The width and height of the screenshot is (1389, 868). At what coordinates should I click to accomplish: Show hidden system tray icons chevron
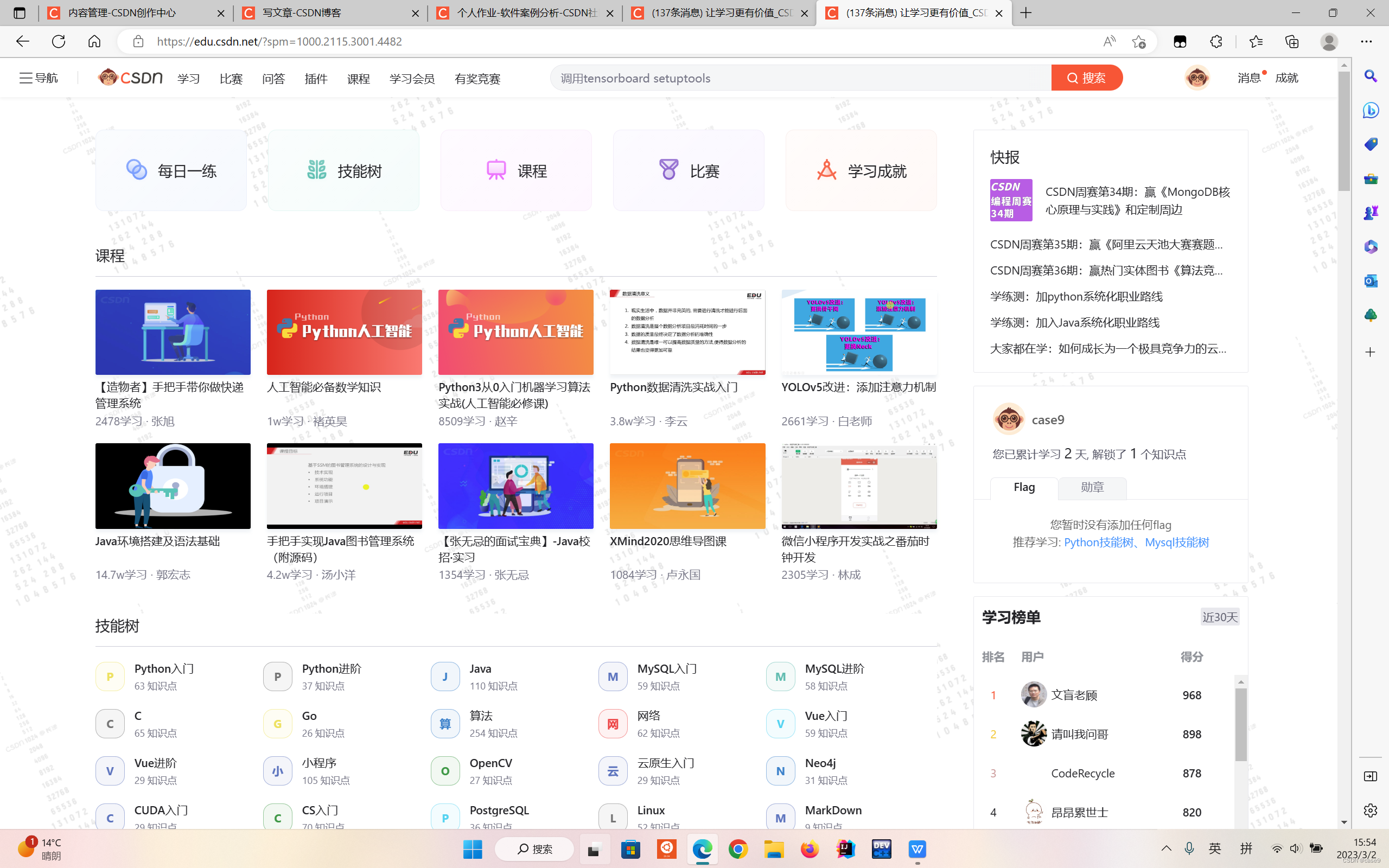tap(1165, 848)
